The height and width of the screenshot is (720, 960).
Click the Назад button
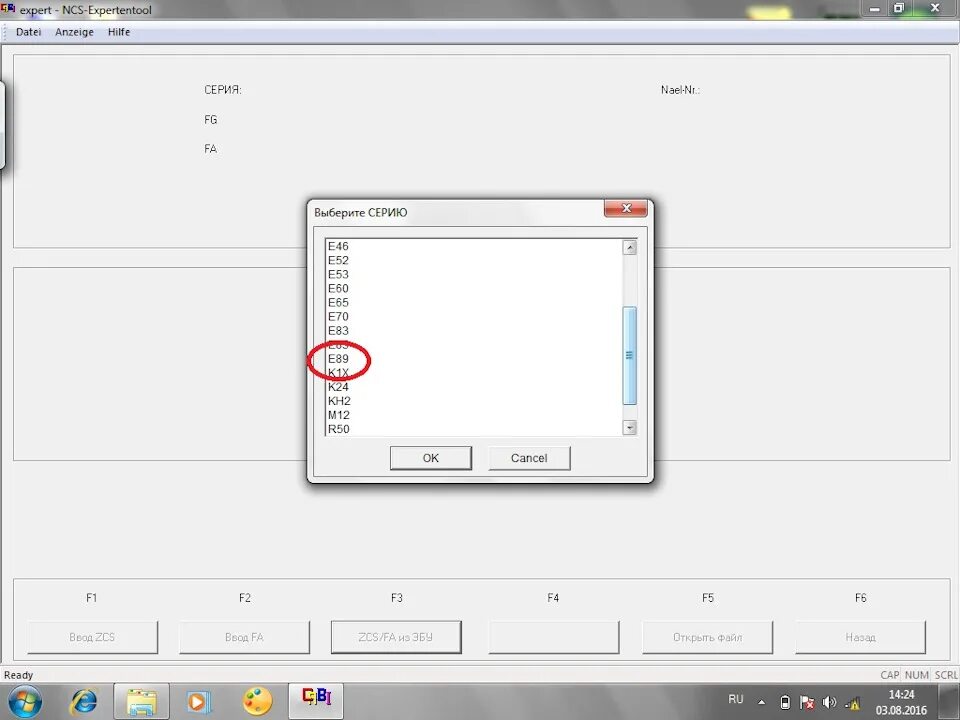pyautogui.click(x=860, y=637)
